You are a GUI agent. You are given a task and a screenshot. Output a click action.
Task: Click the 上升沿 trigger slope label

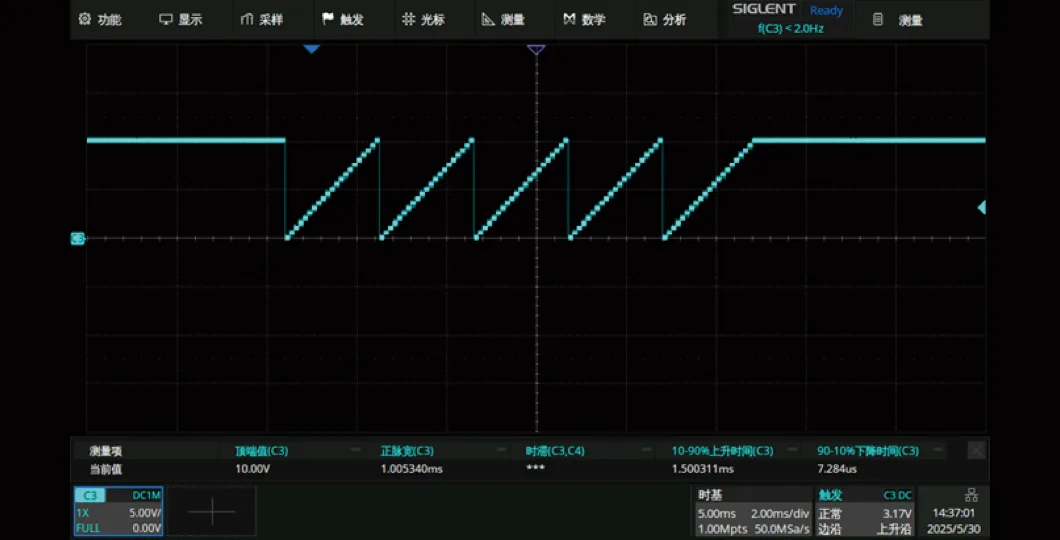click(x=895, y=529)
